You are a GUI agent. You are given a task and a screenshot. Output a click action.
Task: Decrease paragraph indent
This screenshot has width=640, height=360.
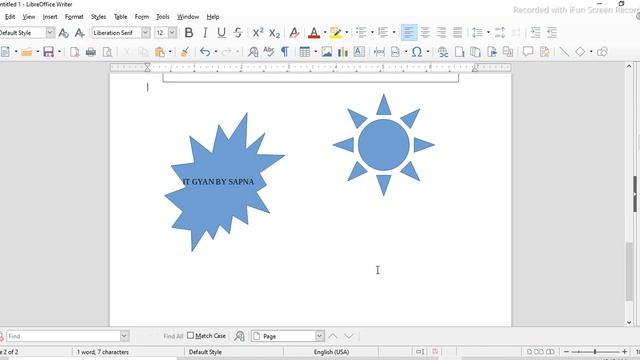[552, 33]
